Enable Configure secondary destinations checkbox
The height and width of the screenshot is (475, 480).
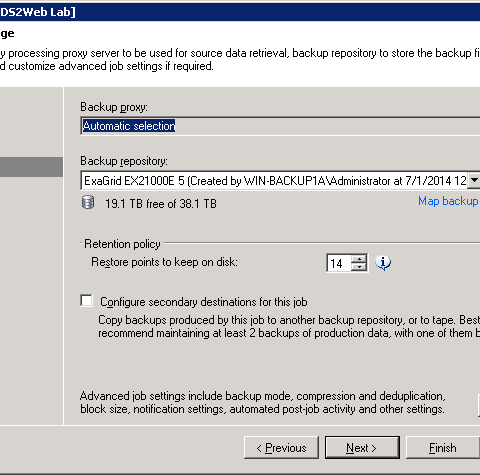pyautogui.click(x=87, y=300)
